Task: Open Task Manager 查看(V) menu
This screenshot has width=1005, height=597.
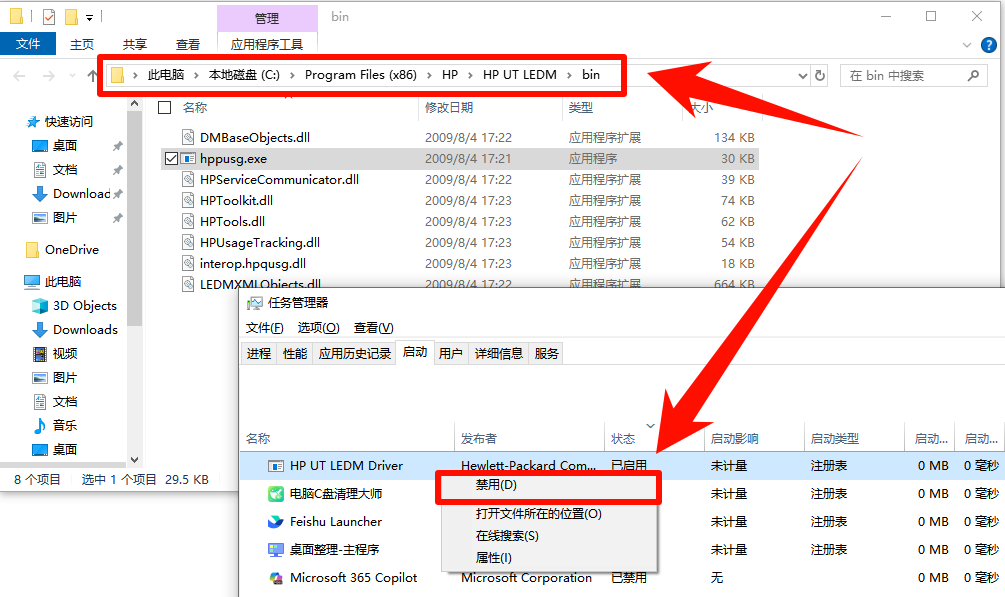Action: click(x=374, y=328)
